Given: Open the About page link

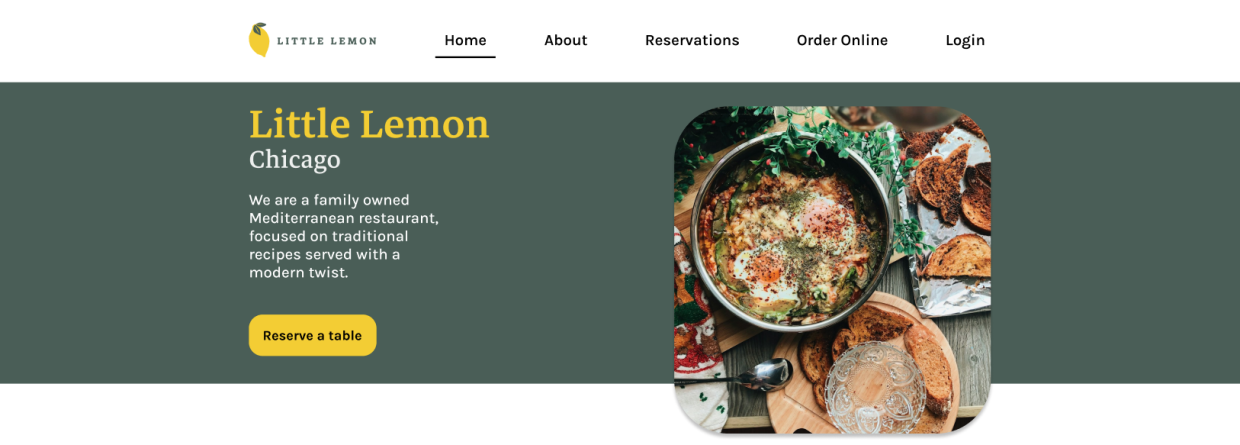Looking at the screenshot, I should coord(566,40).
